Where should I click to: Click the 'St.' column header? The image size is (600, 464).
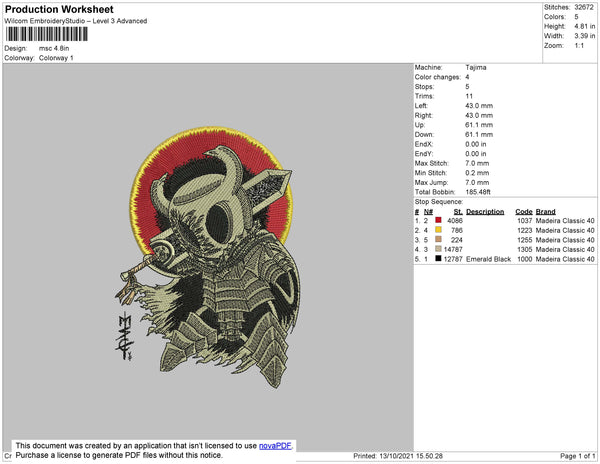pyautogui.click(x=458, y=212)
